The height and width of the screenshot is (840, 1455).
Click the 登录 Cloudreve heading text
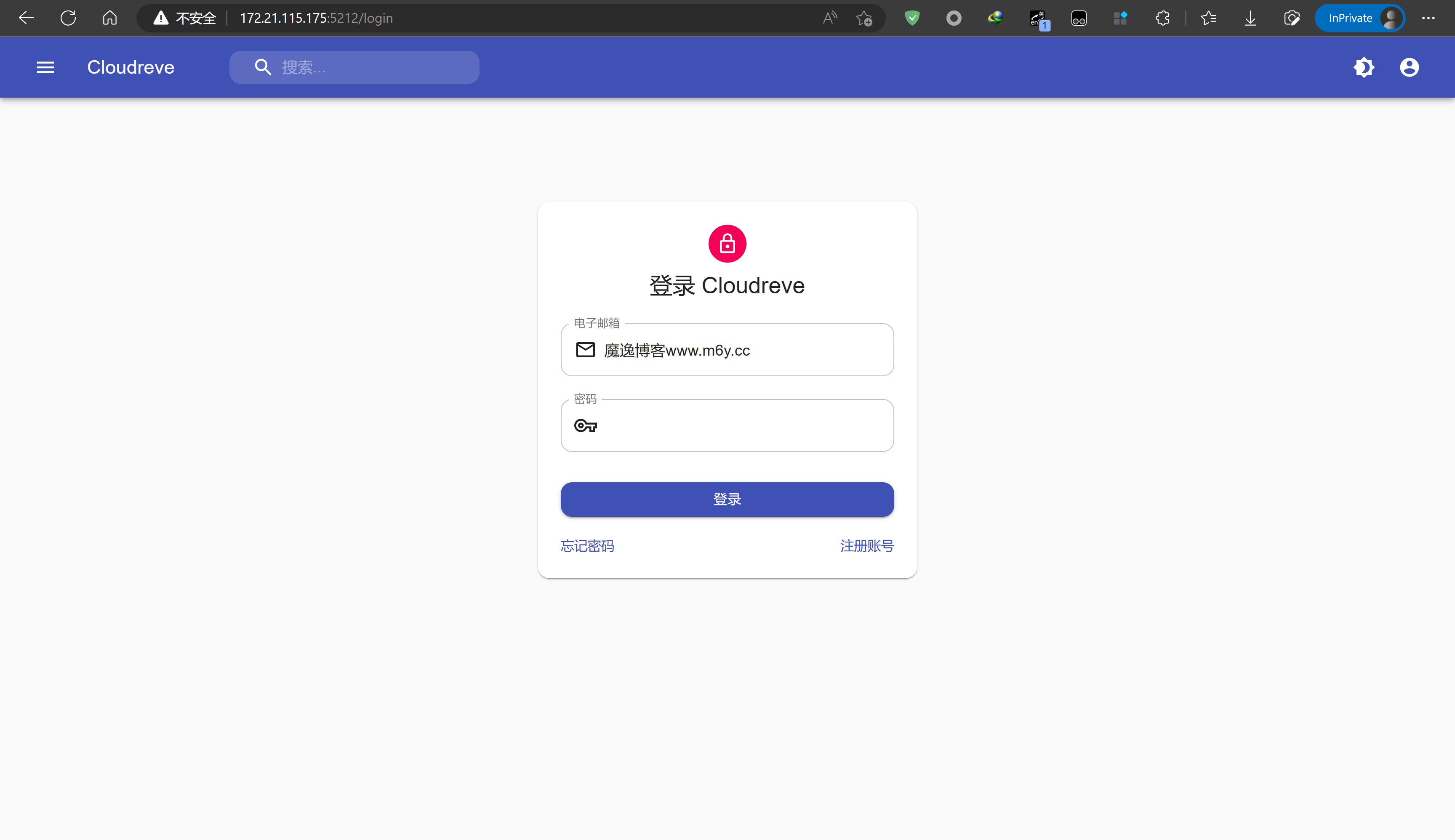point(727,286)
